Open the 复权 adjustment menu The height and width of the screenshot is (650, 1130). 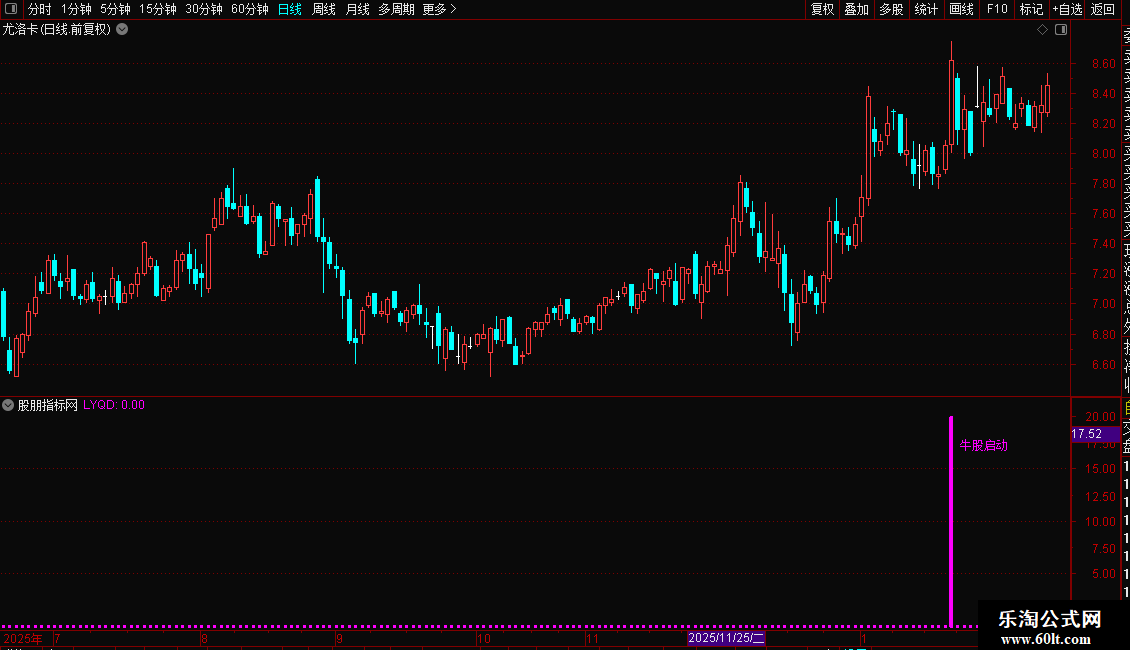(x=822, y=9)
